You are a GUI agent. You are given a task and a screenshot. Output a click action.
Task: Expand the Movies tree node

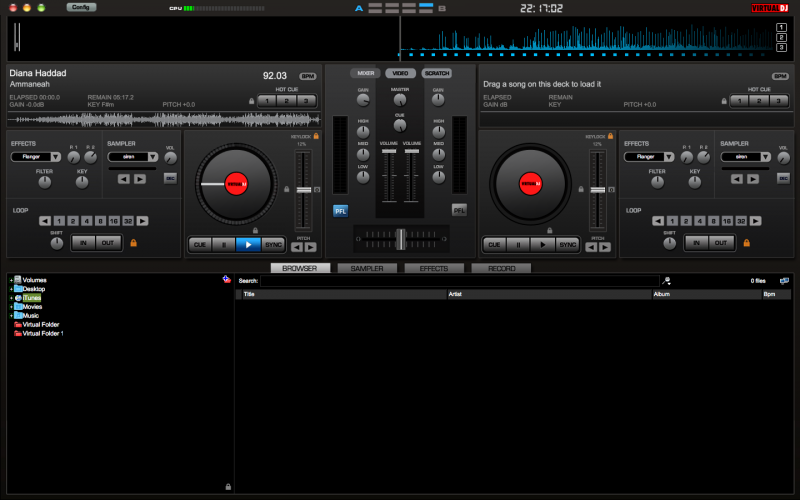(11, 307)
